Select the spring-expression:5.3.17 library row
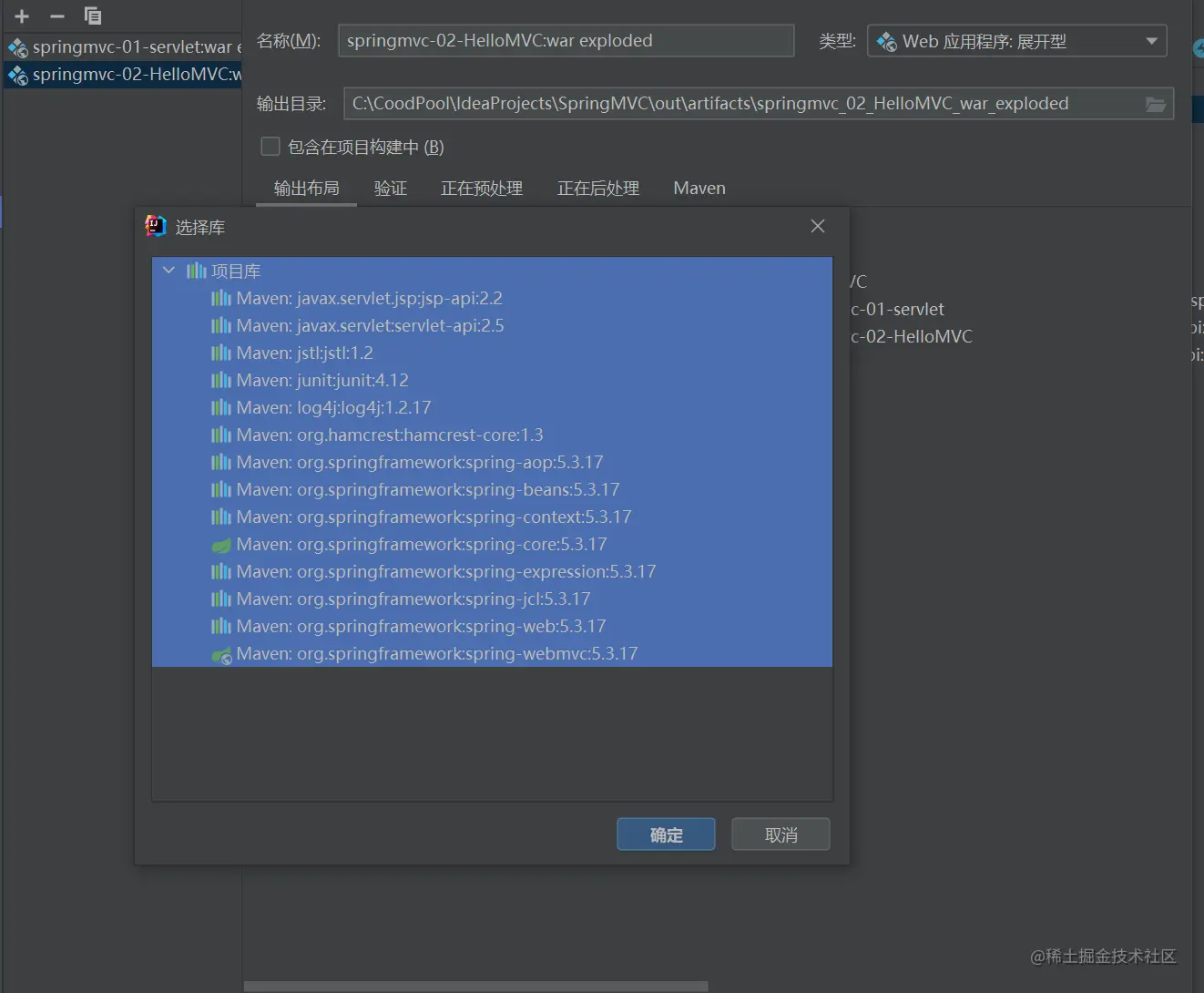Image resolution: width=1204 pixels, height=993 pixels. 492,571
